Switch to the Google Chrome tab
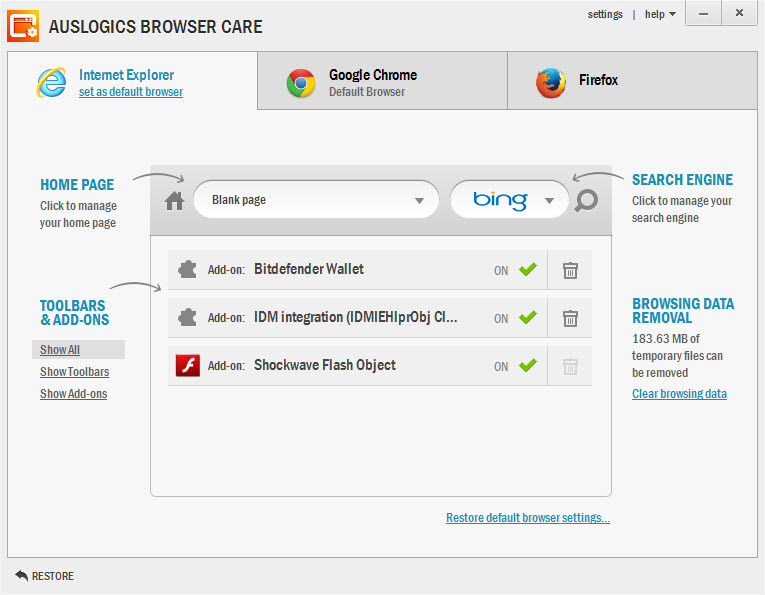Viewport: 765px width, 595px height. click(382, 81)
